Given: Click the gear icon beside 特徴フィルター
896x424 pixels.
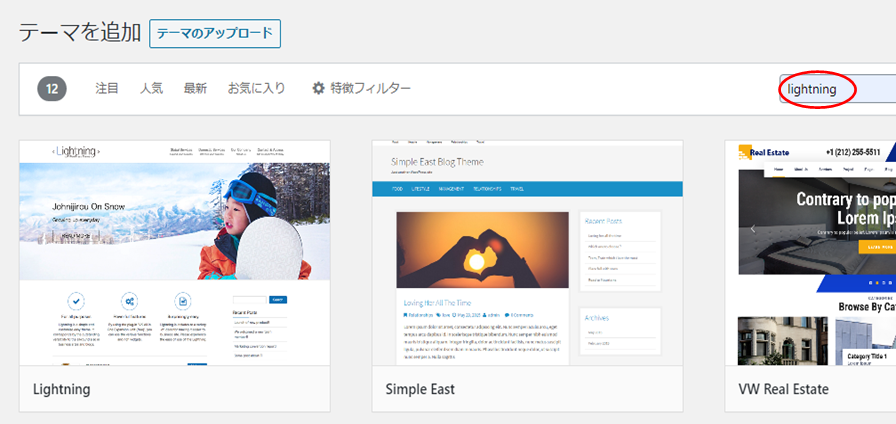Looking at the screenshot, I should coord(318,89).
